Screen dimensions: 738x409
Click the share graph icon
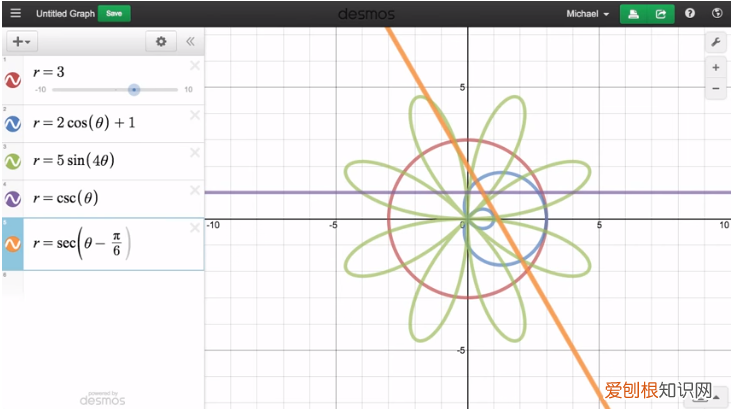[660, 14]
